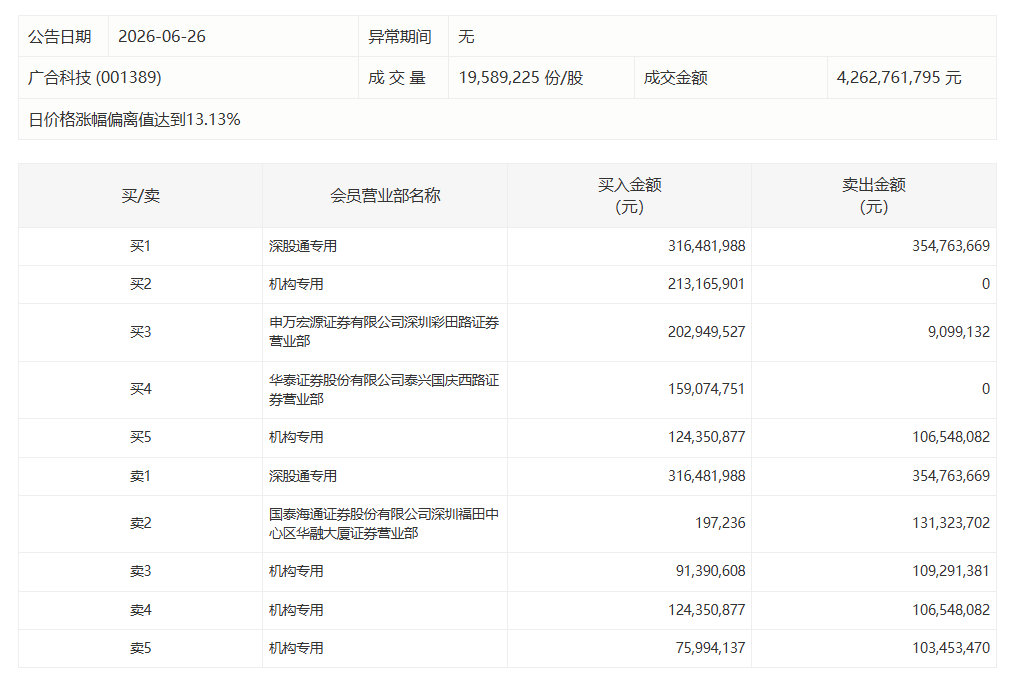The image size is (1015, 690).
Task: Click the 卖出金额(元) column header
Action: click(874, 196)
